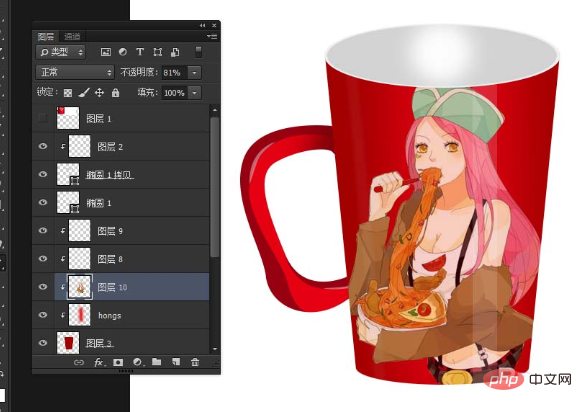The image size is (582, 412).
Task: Close the Layers panel
Action: coord(214,25)
